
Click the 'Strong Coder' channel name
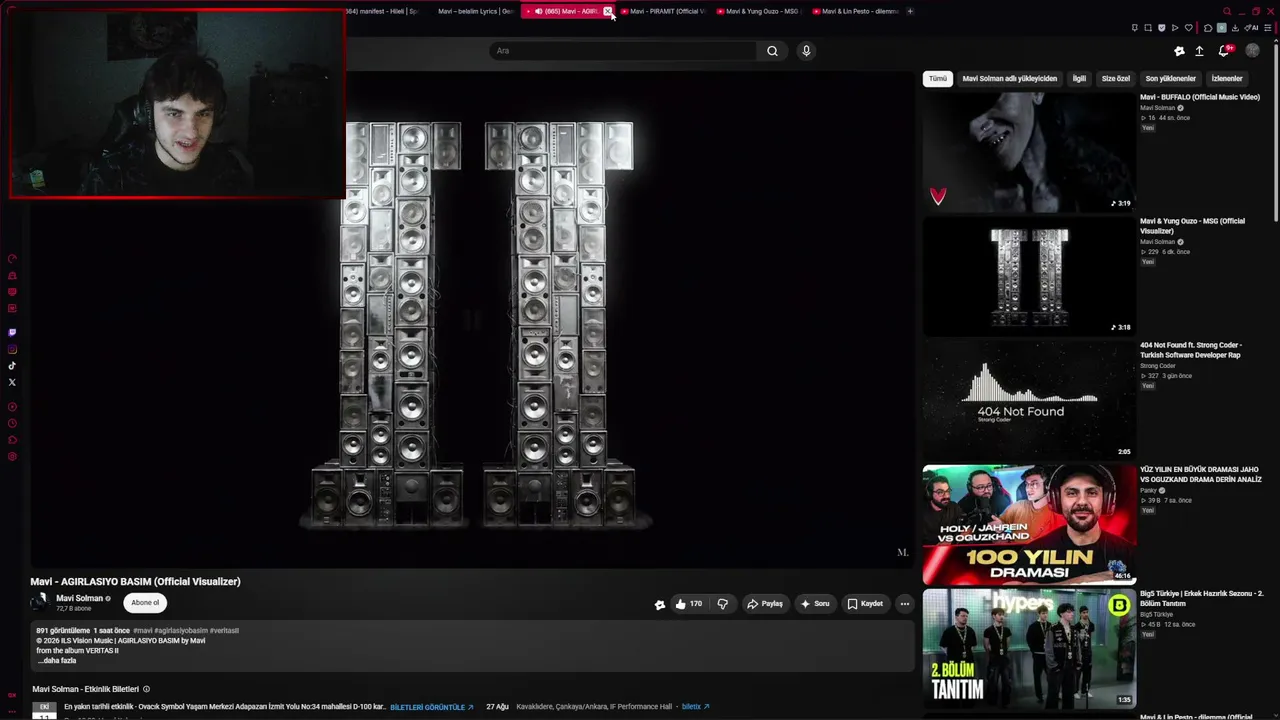tap(1158, 366)
